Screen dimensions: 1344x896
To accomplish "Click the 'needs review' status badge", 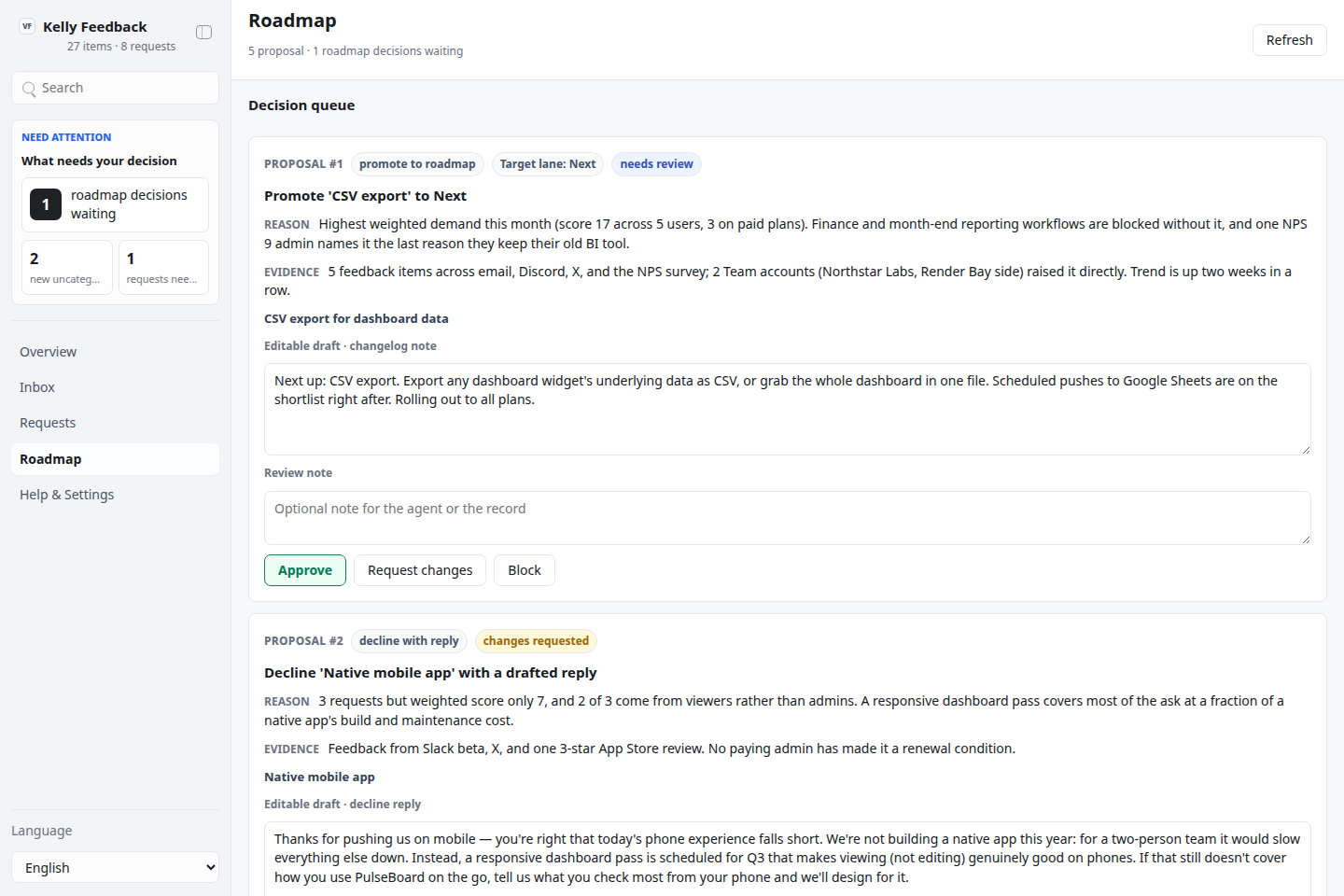I will coord(656,164).
